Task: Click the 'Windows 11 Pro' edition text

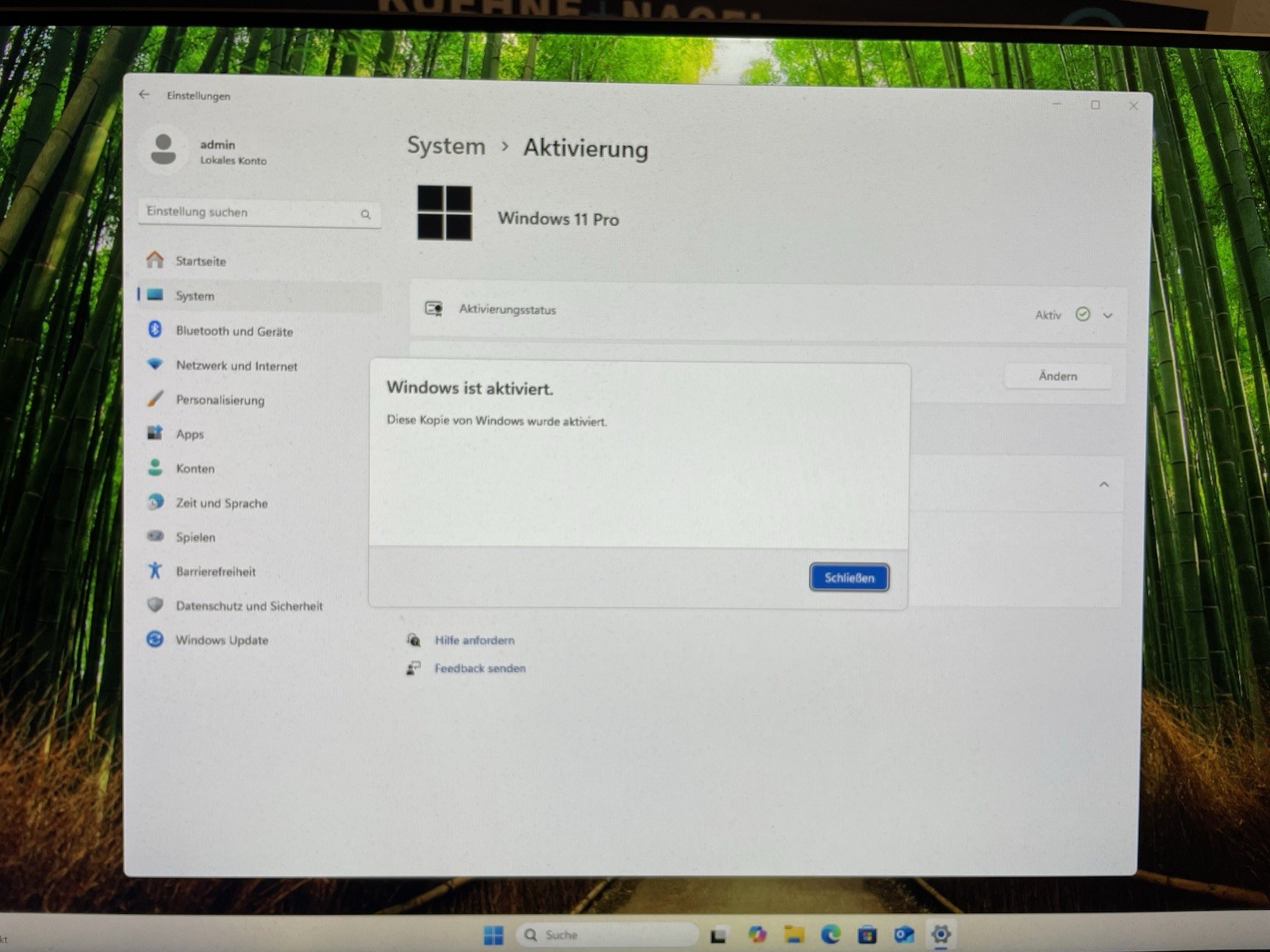Action: pyautogui.click(x=558, y=219)
